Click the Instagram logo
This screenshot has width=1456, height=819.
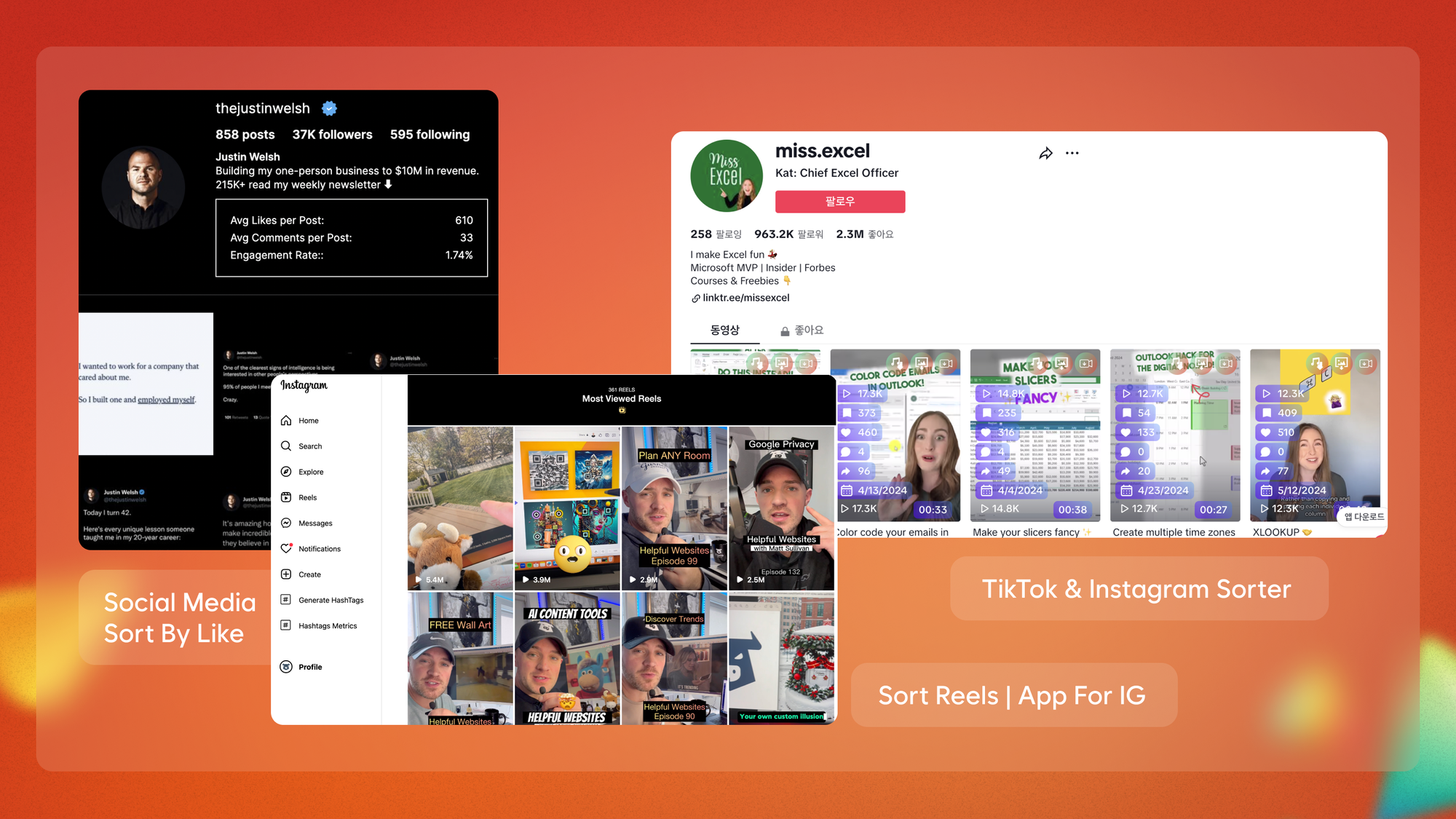(x=304, y=386)
